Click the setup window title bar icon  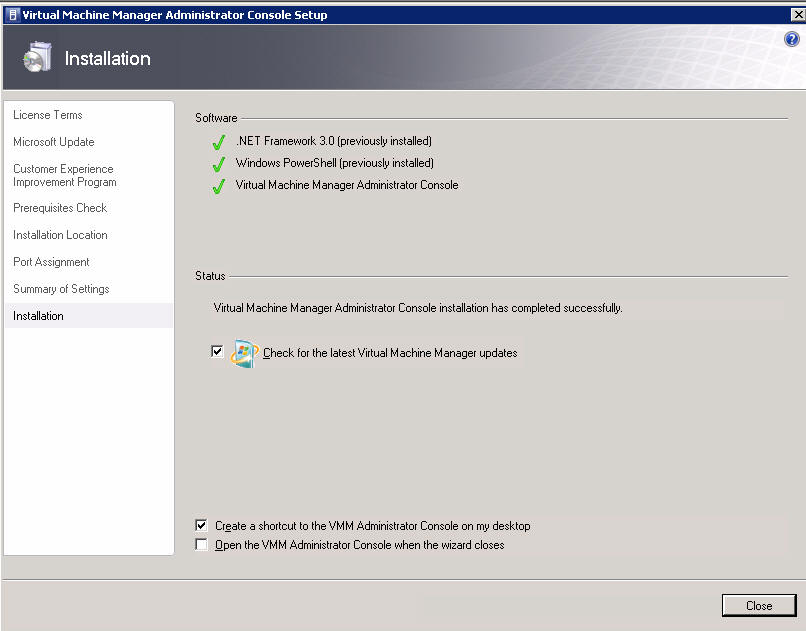(x=13, y=15)
